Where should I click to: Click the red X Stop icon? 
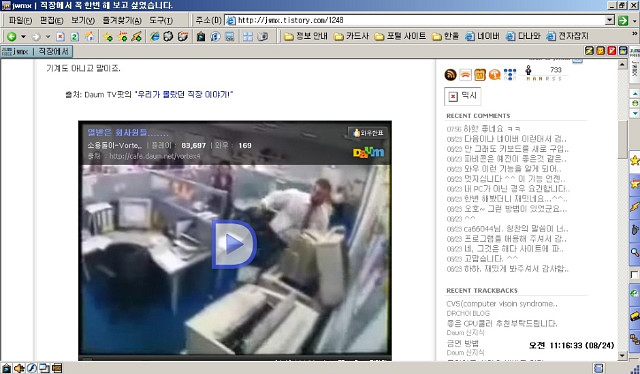[x=60, y=36]
